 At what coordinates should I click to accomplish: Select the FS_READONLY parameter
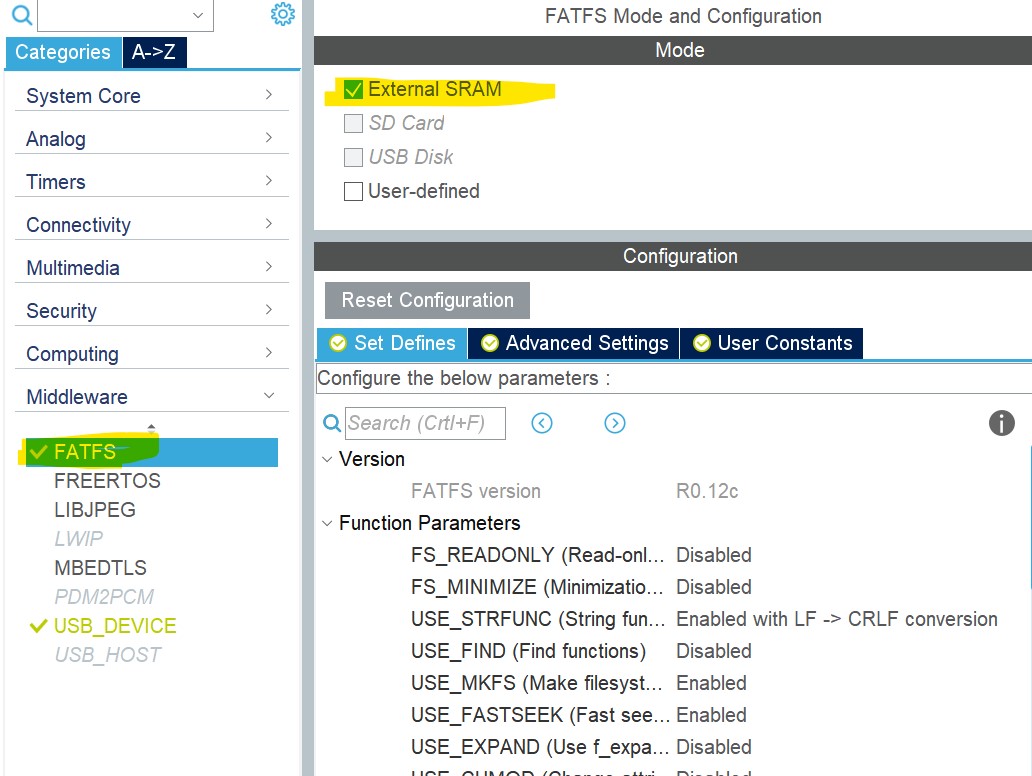pyautogui.click(x=537, y=555)
